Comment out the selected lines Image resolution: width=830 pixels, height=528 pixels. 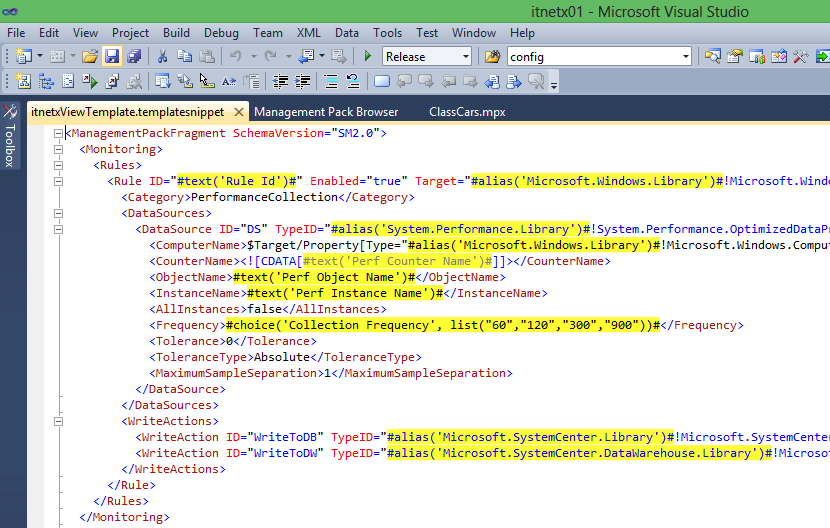[331, 81]
